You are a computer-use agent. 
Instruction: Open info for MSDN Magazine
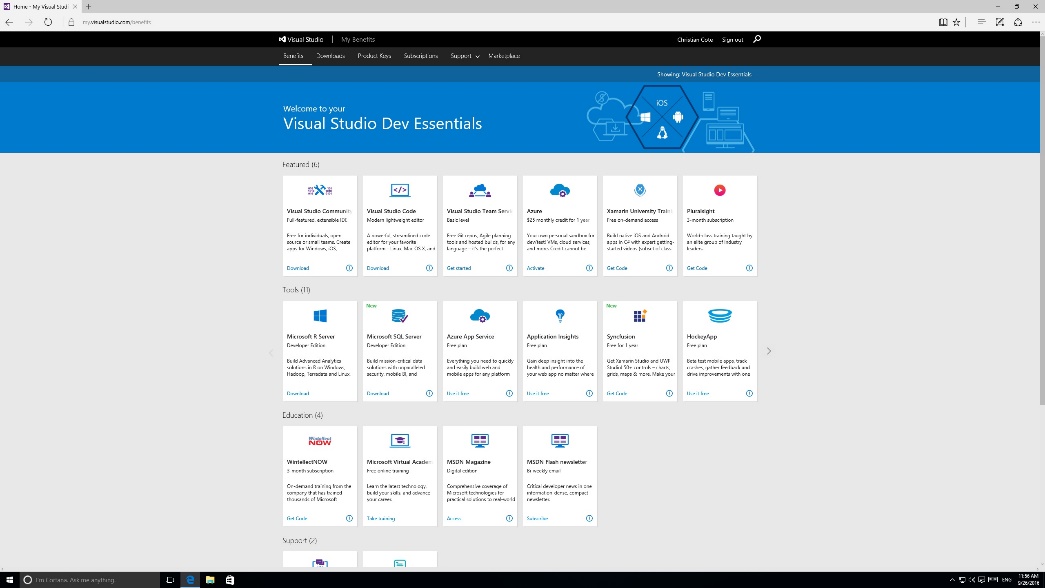coord(509,518)
